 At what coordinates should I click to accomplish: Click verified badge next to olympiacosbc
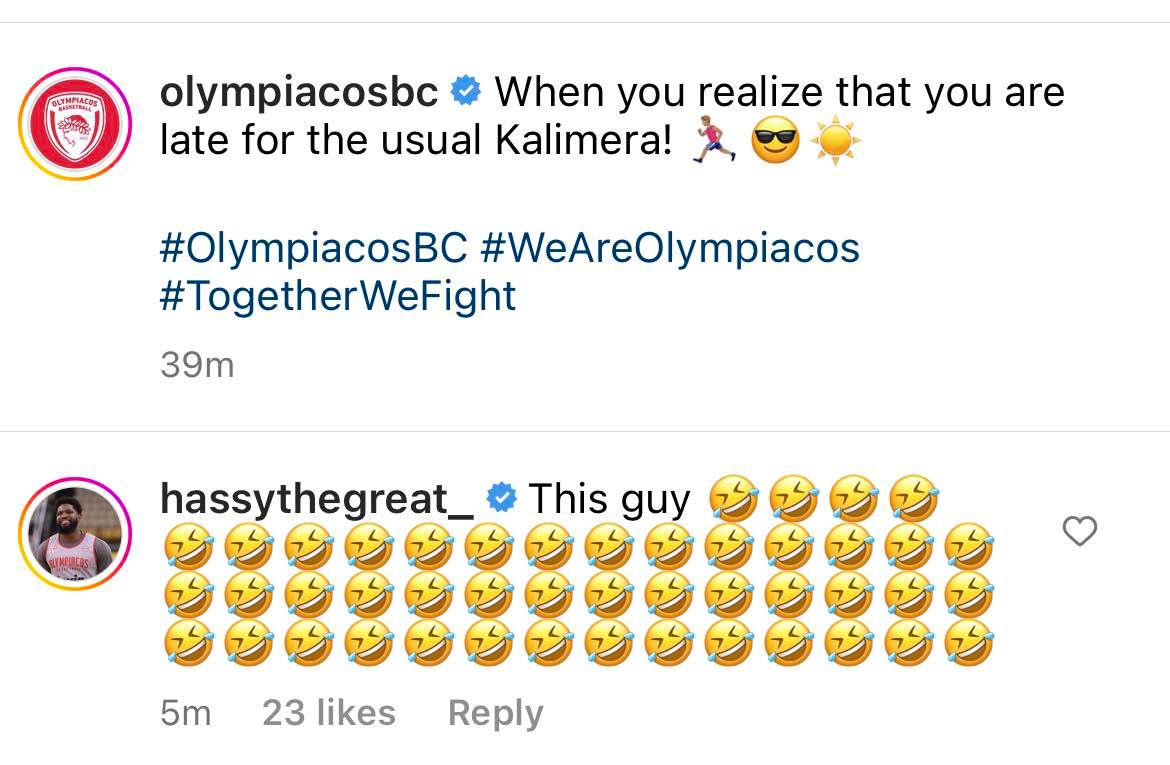(x=466, y=93)
